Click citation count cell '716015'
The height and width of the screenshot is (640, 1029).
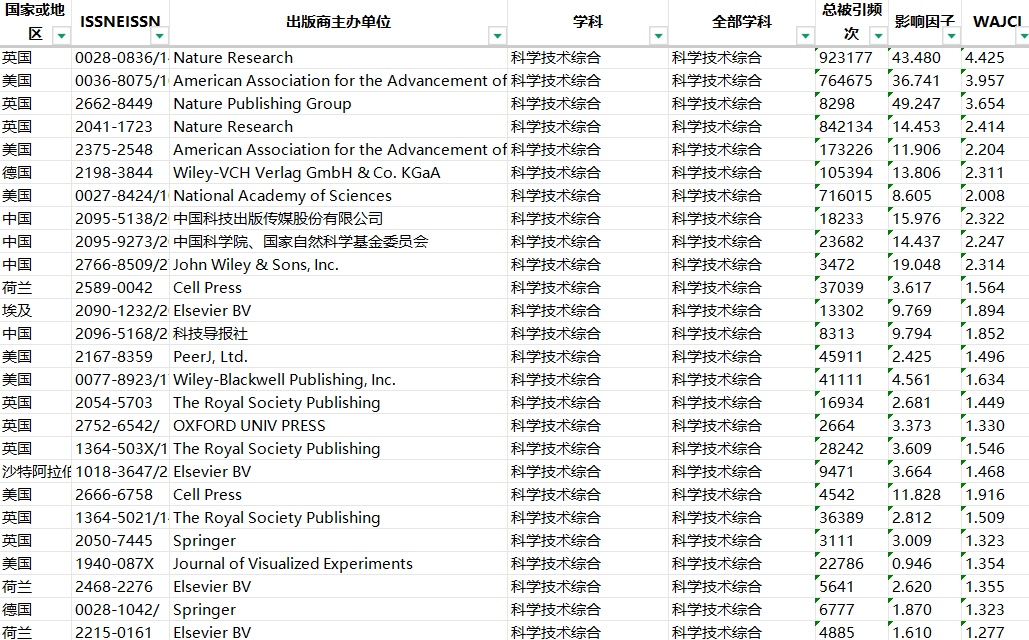(x=852, y=196)
